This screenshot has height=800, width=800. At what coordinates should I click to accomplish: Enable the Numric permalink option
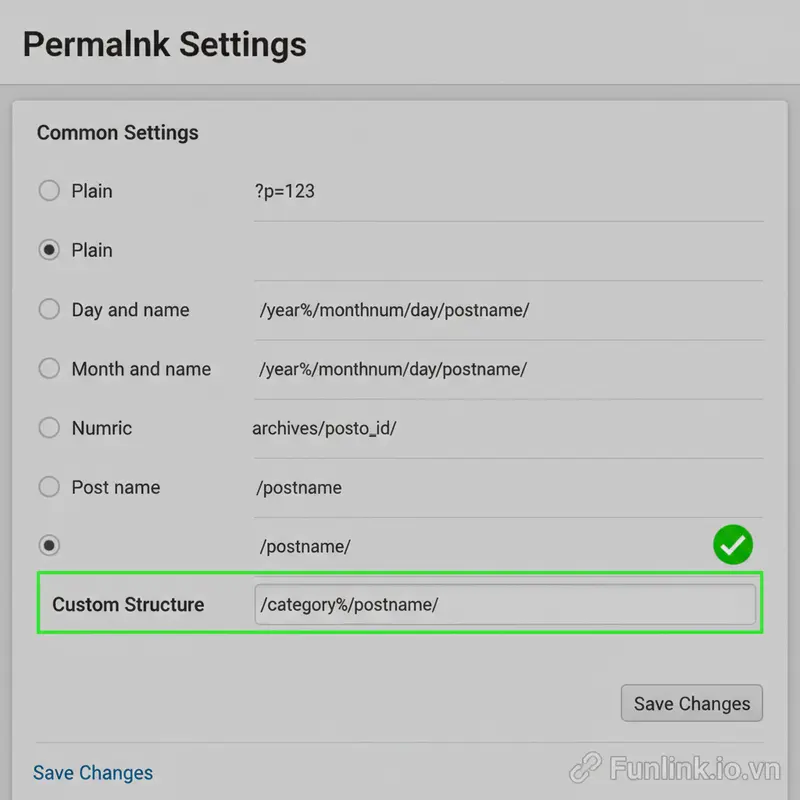click(x=49, y=427)
